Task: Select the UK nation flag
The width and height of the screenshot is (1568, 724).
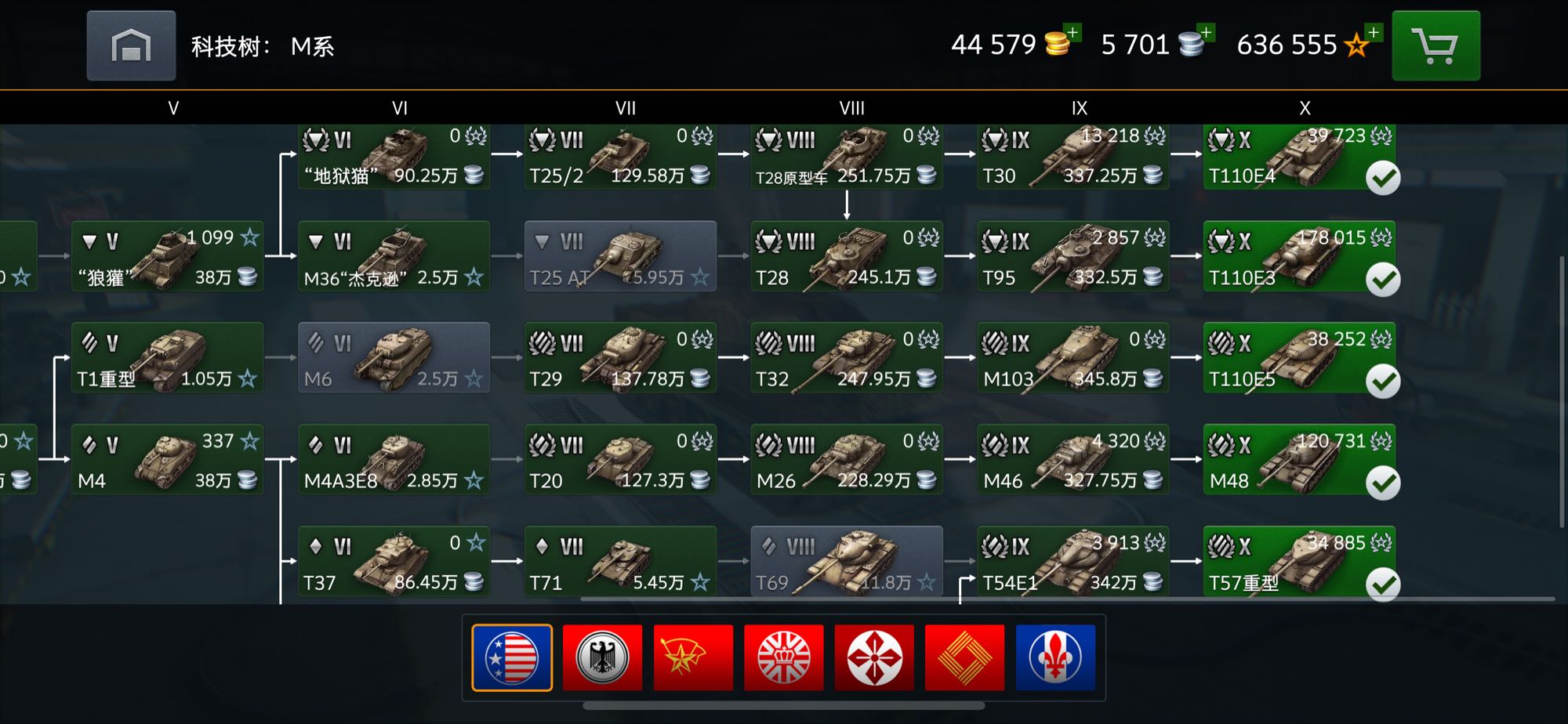Action: tap(783, 657)
